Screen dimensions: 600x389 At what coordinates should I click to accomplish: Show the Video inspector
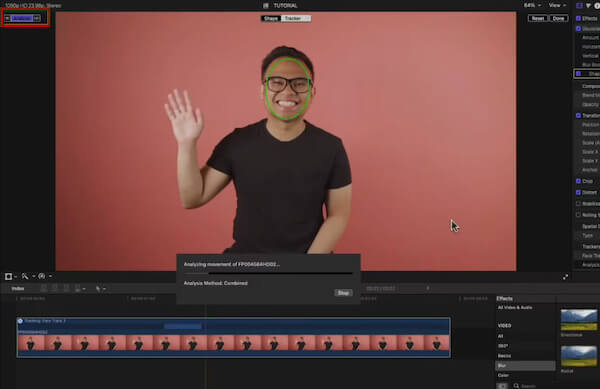click(579, 5)
